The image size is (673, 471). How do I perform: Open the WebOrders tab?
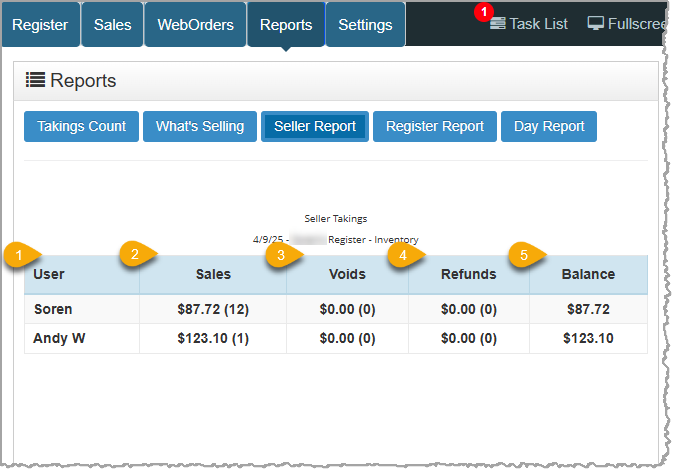point(195,24)
